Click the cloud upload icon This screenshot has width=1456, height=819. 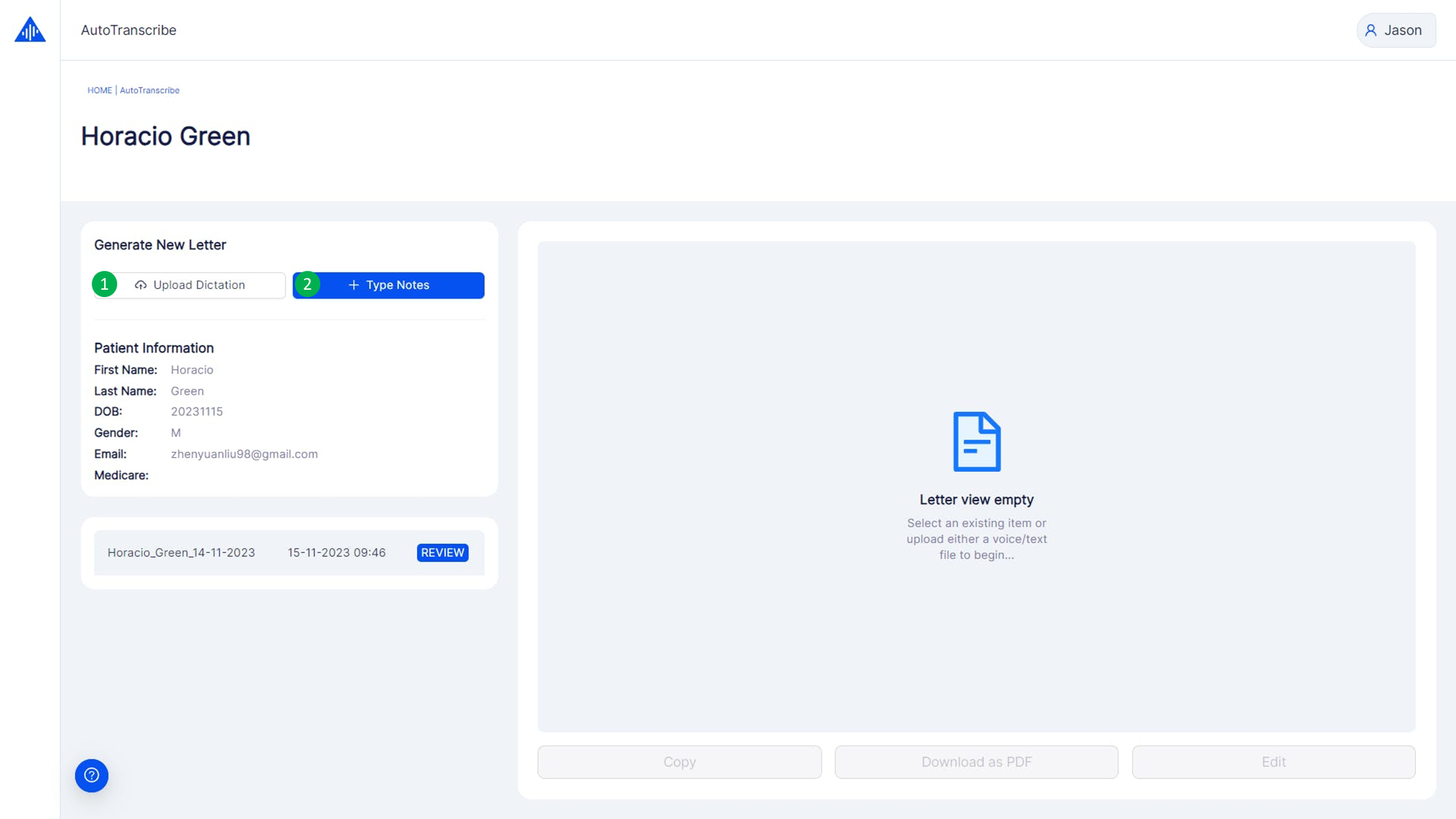point(141,285)
